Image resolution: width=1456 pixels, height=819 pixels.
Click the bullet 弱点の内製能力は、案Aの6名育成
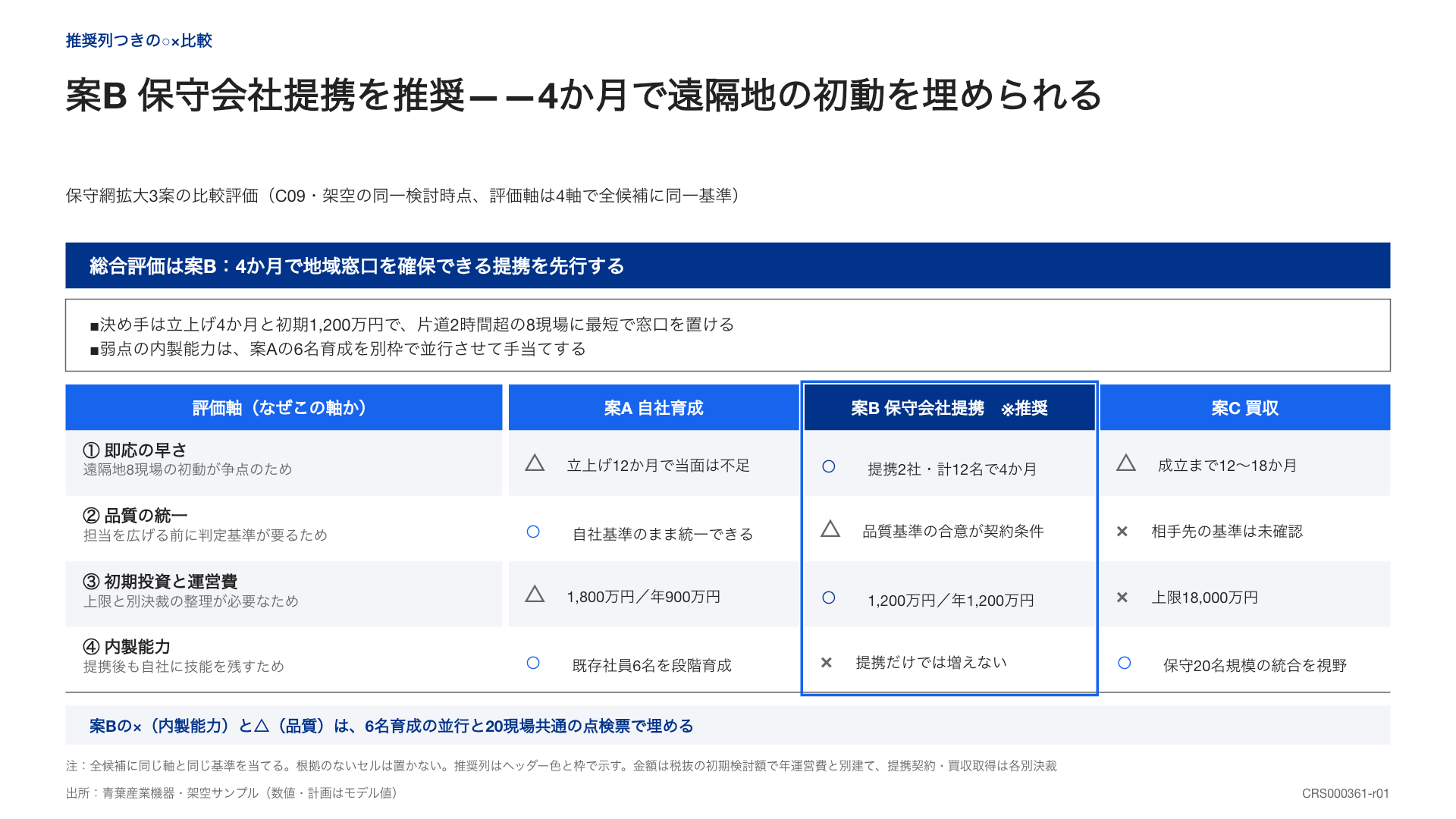click(337, 349)
